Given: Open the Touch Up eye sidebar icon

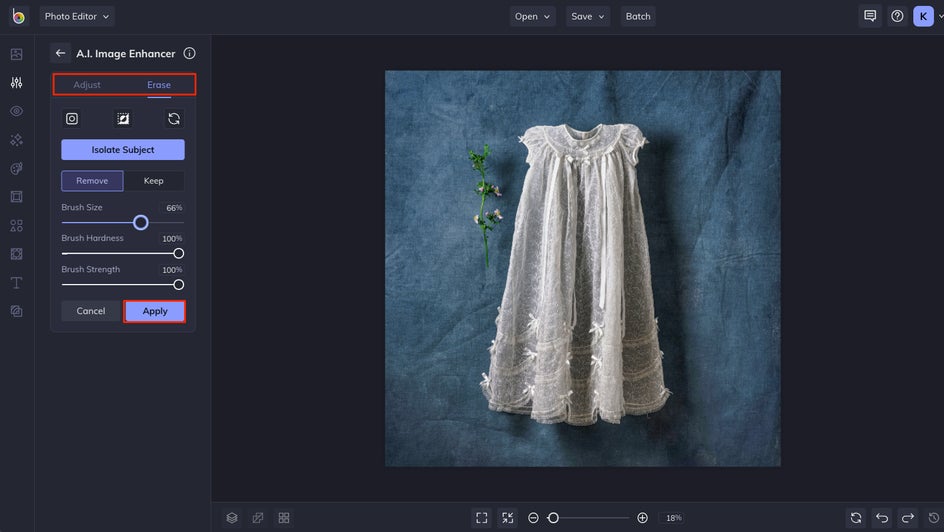Looking at the screenshot, I should click(x=17, y=111).
